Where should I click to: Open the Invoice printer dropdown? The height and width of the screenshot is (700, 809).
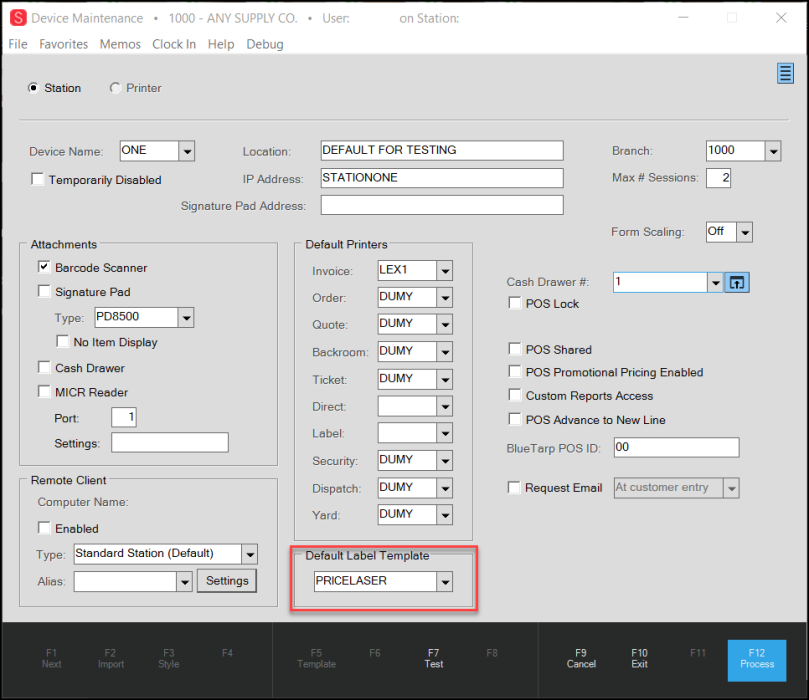[x=445, y=270]
